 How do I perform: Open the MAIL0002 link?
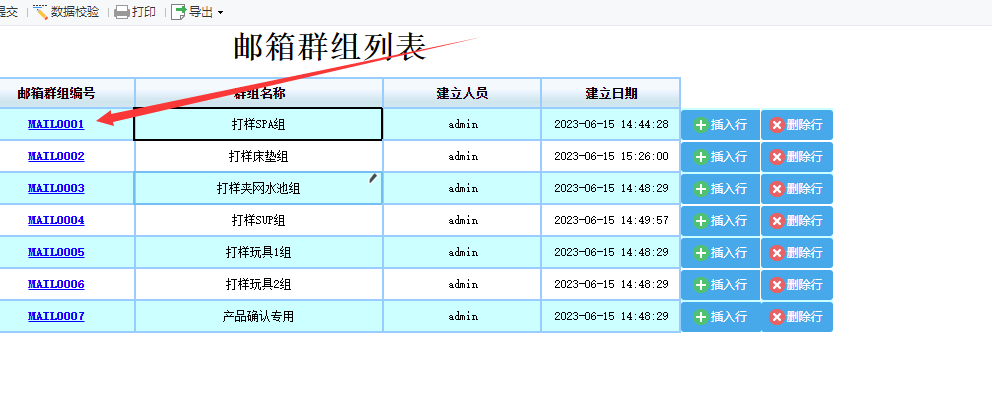56,156
